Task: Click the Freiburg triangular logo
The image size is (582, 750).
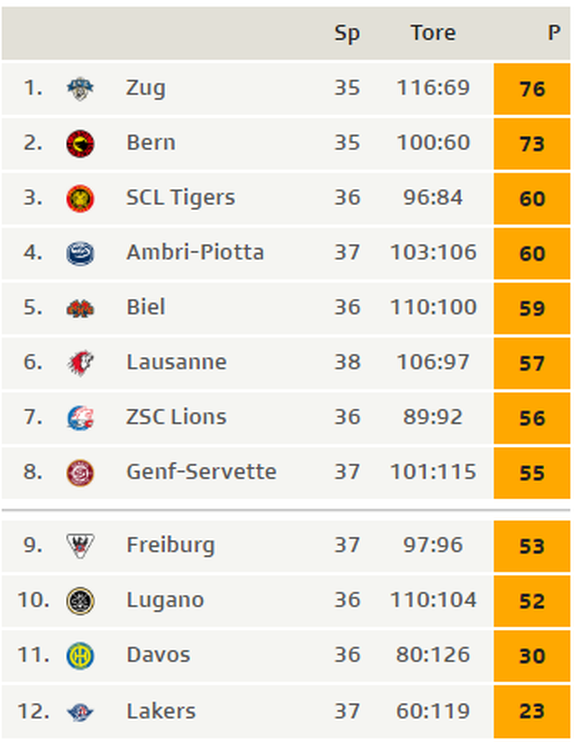Action: click(80, 546)
